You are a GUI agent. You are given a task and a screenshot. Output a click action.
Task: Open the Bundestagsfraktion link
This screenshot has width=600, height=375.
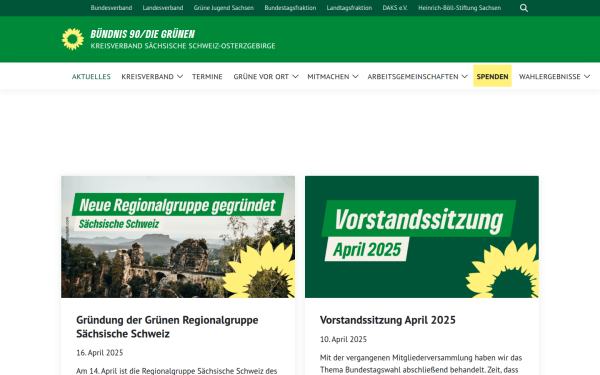click(x=290, y=8)
